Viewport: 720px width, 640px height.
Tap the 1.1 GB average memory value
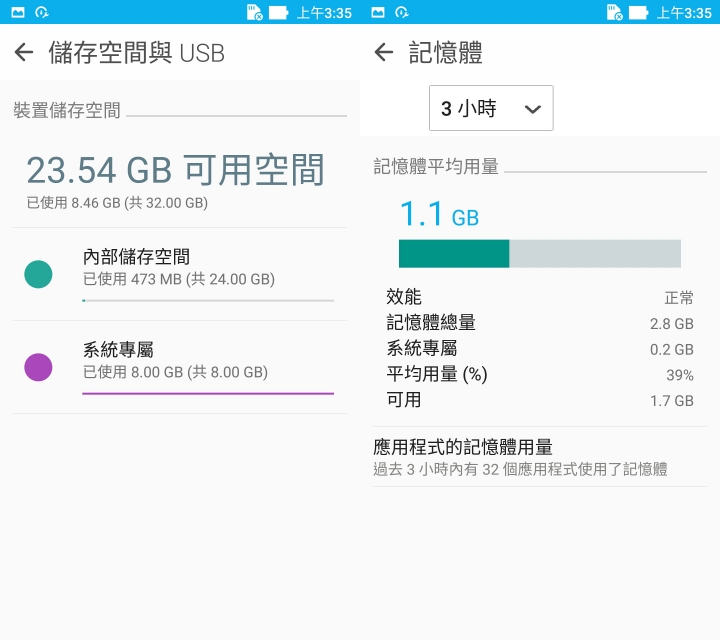tap(439, 214)
